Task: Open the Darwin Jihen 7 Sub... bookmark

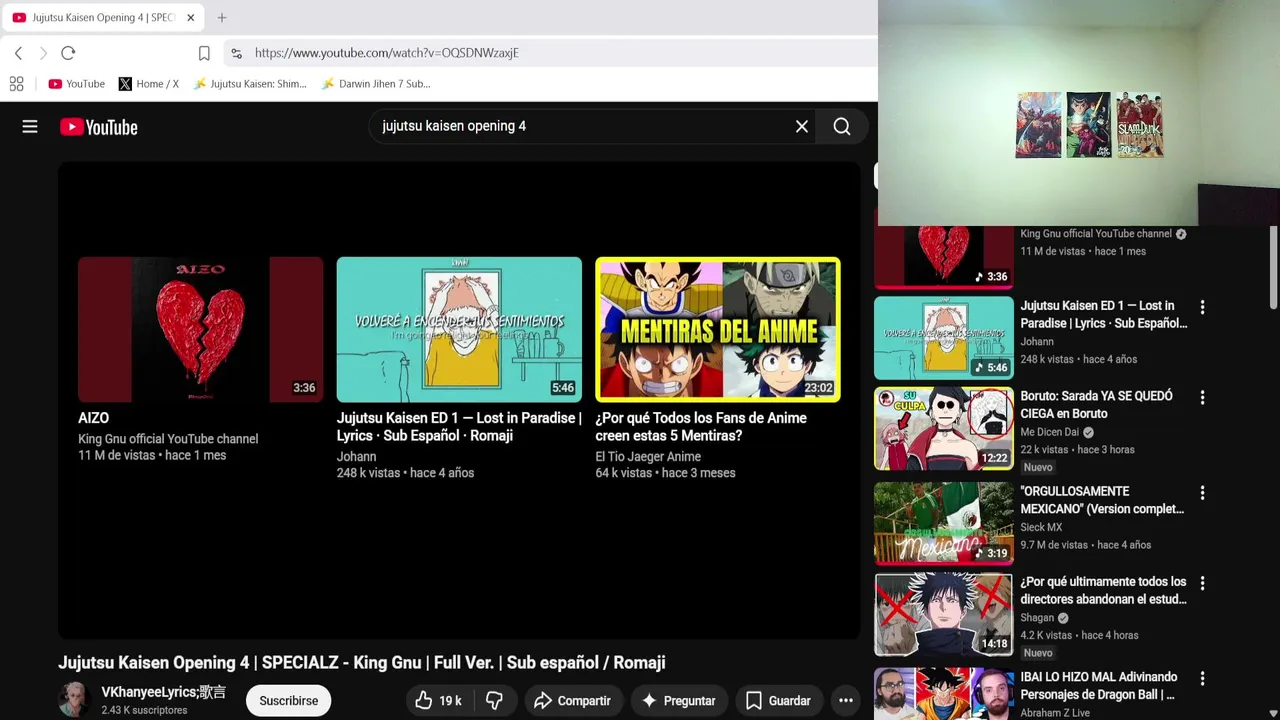Action: coord(376,84)
